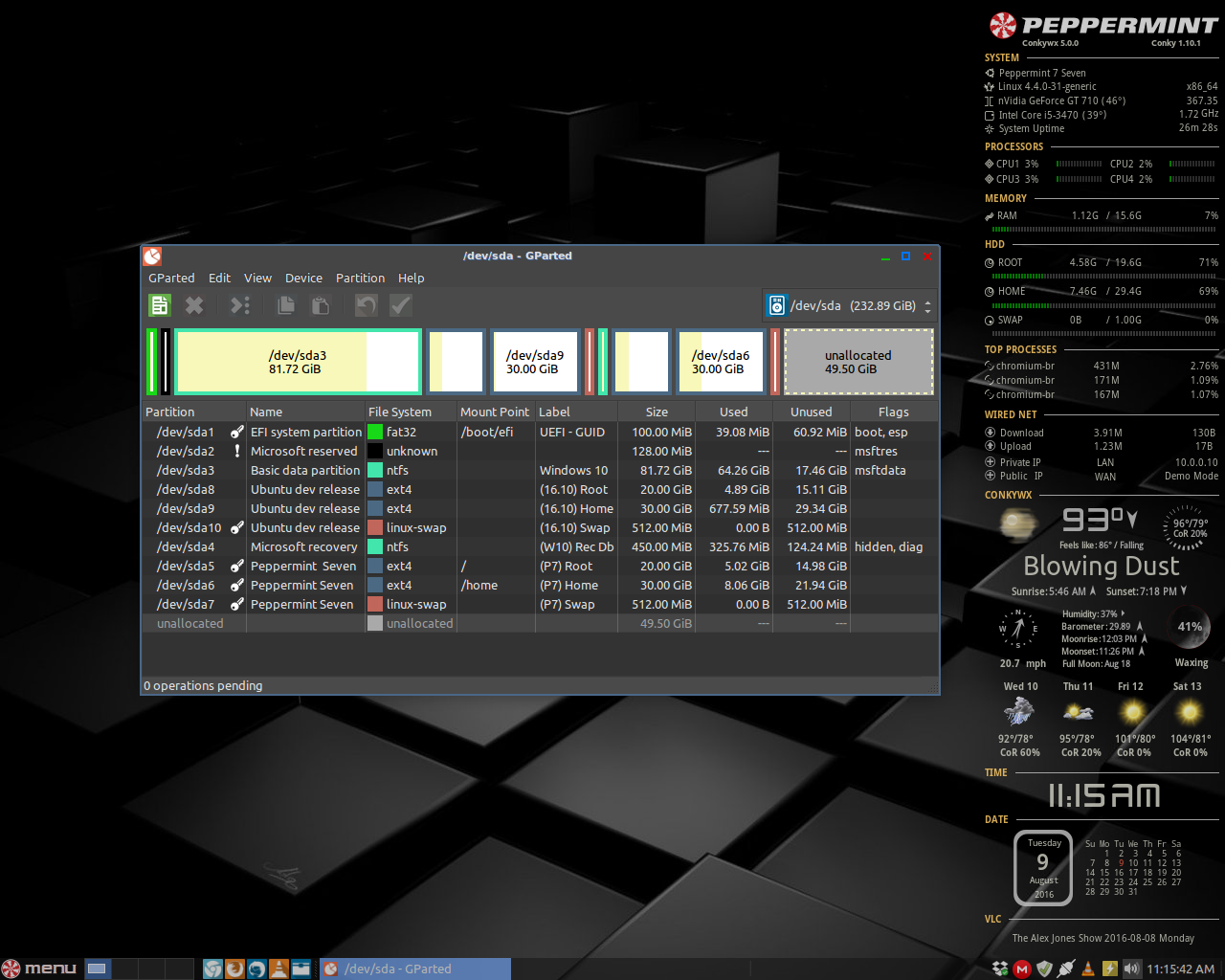Click the Resize/Move toolbar icon
This screenshot has width=1225, height=980.
tap(240, 305)
